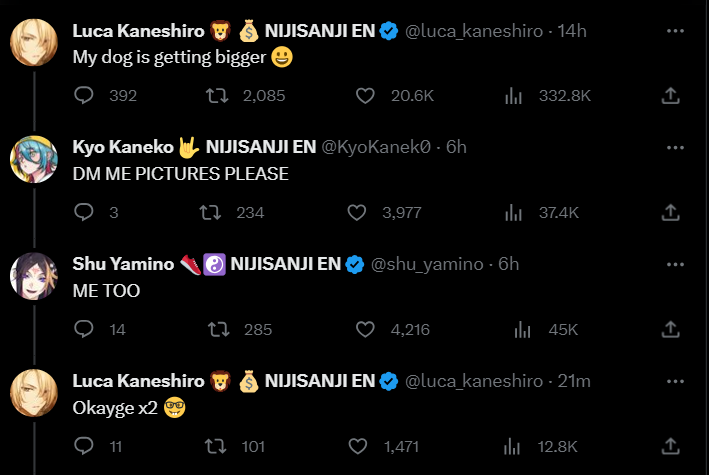
Task: Reply to Kyo Kaneko's tweet
Action: click(85, 212)
